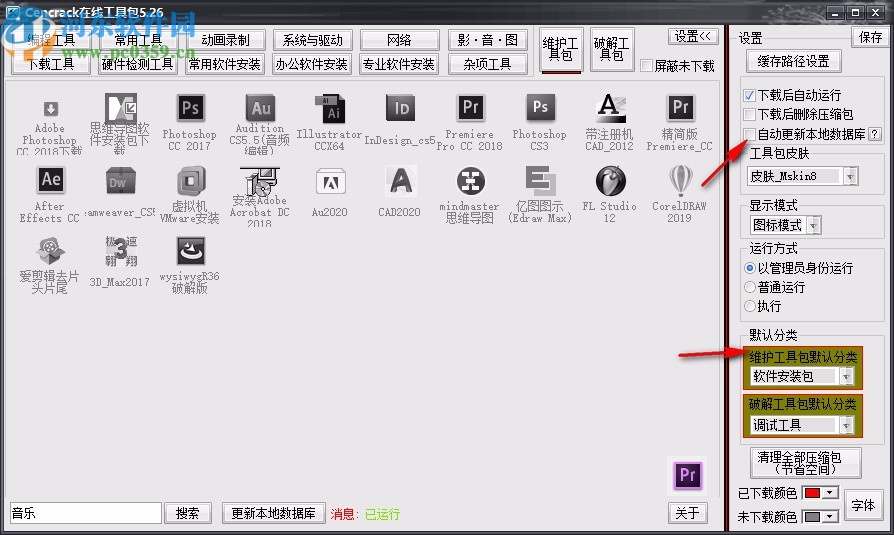
Task: Open CAD_2012 keygen icon
Action: [609, 108]
